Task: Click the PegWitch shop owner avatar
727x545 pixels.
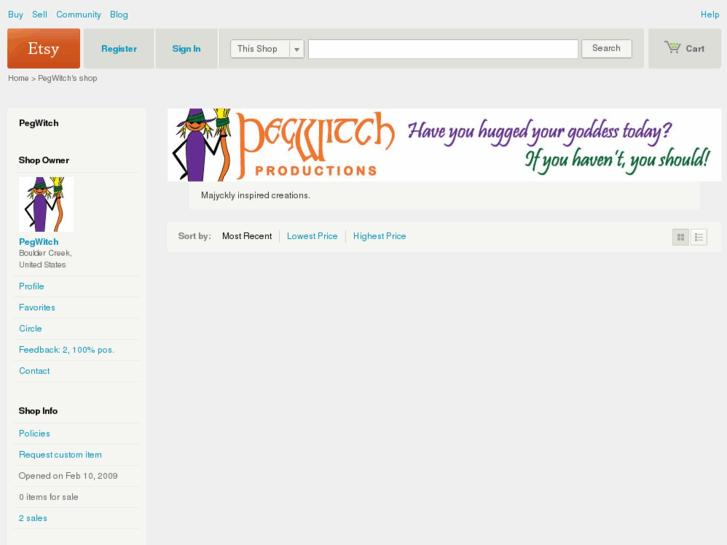Action: coord(46,204)
